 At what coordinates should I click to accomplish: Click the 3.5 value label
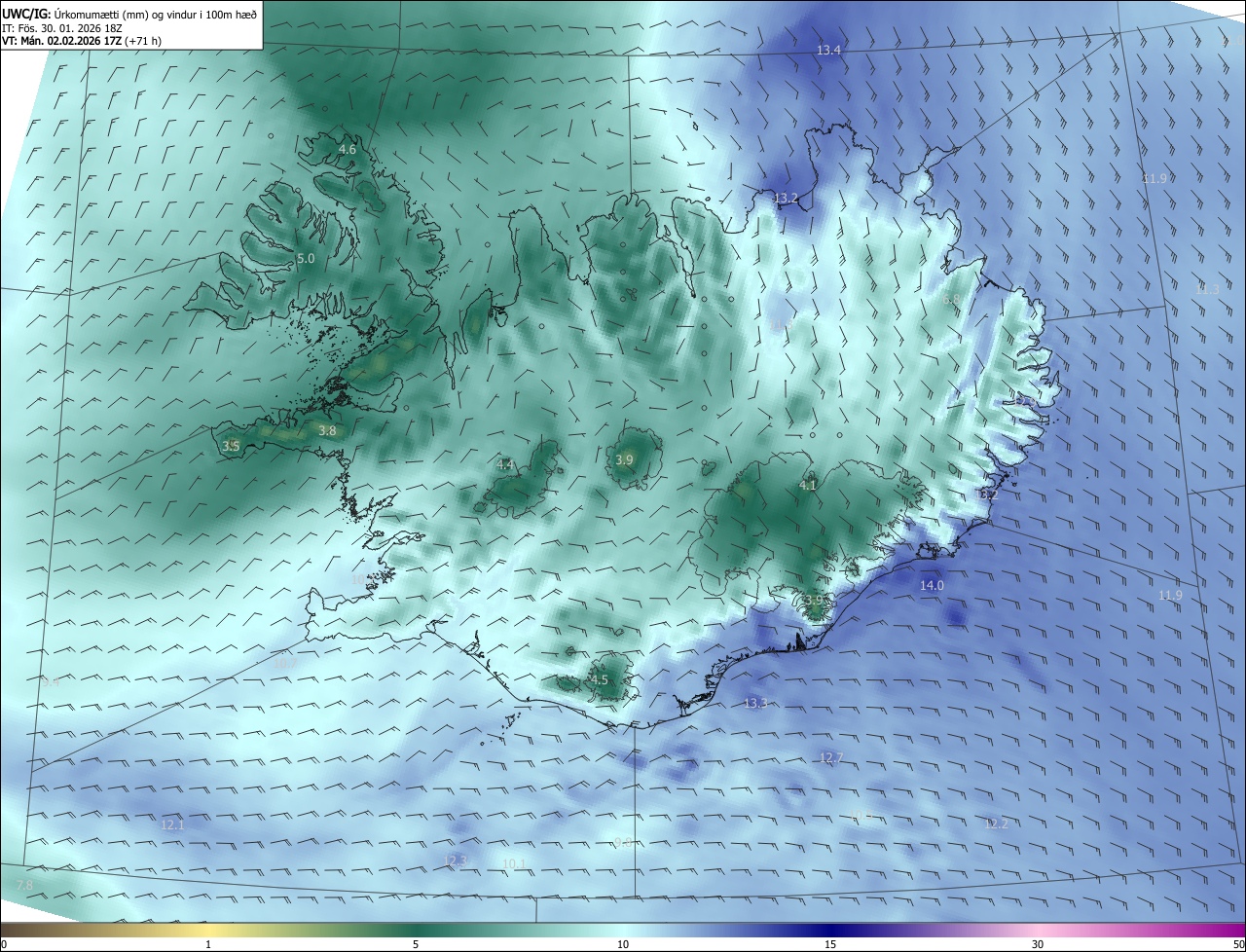tap(230, 446)
